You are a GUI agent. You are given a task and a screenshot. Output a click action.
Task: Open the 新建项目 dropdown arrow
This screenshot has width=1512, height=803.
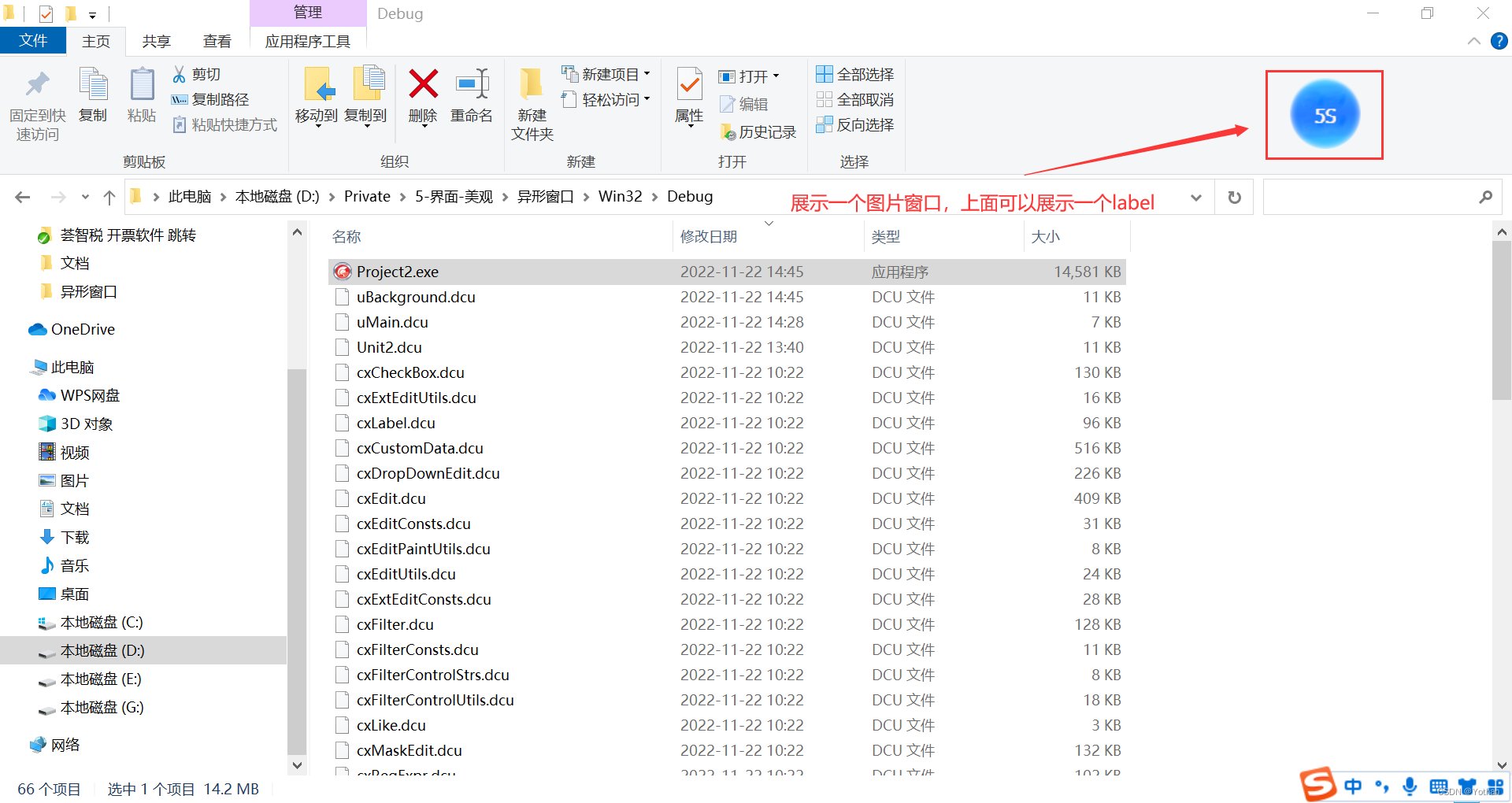(x=647, y=73)
